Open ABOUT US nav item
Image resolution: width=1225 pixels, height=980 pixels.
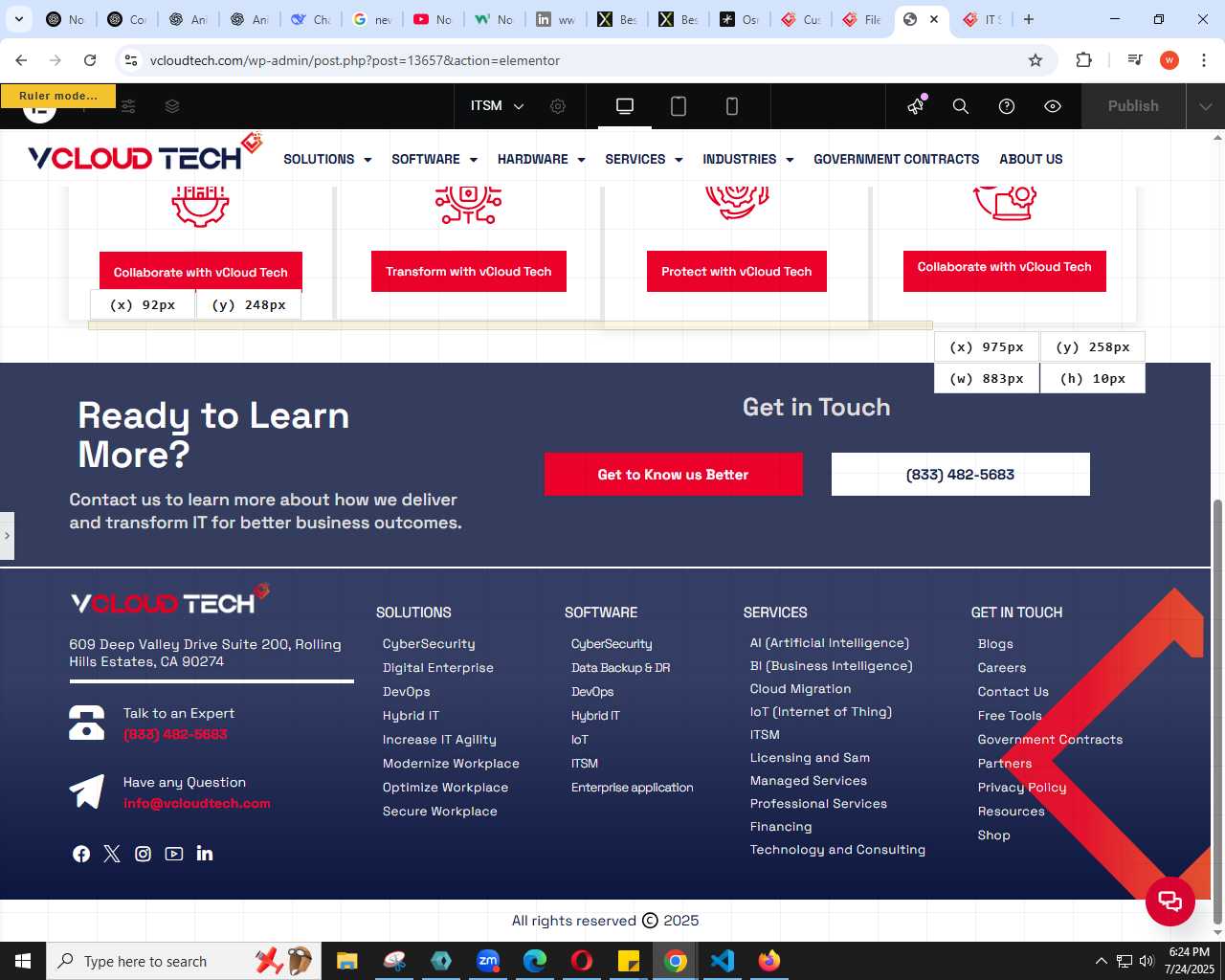[x=1031, y=159]
